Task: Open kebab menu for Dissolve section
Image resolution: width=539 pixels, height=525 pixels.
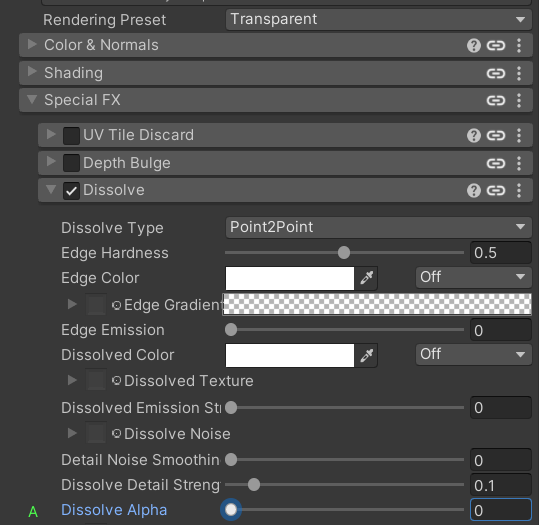Action: click(519, 190)
